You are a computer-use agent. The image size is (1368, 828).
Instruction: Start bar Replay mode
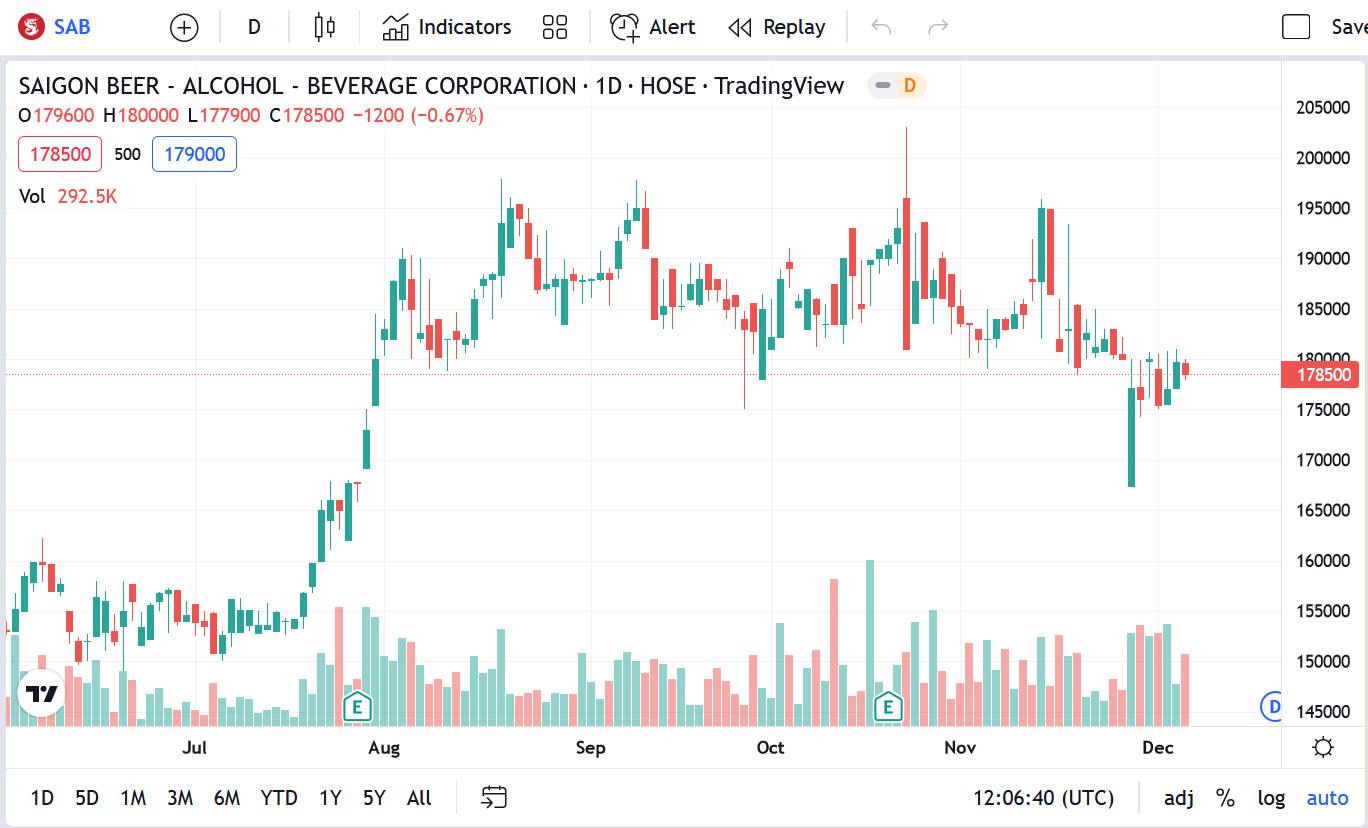click(x=777, y=27)
